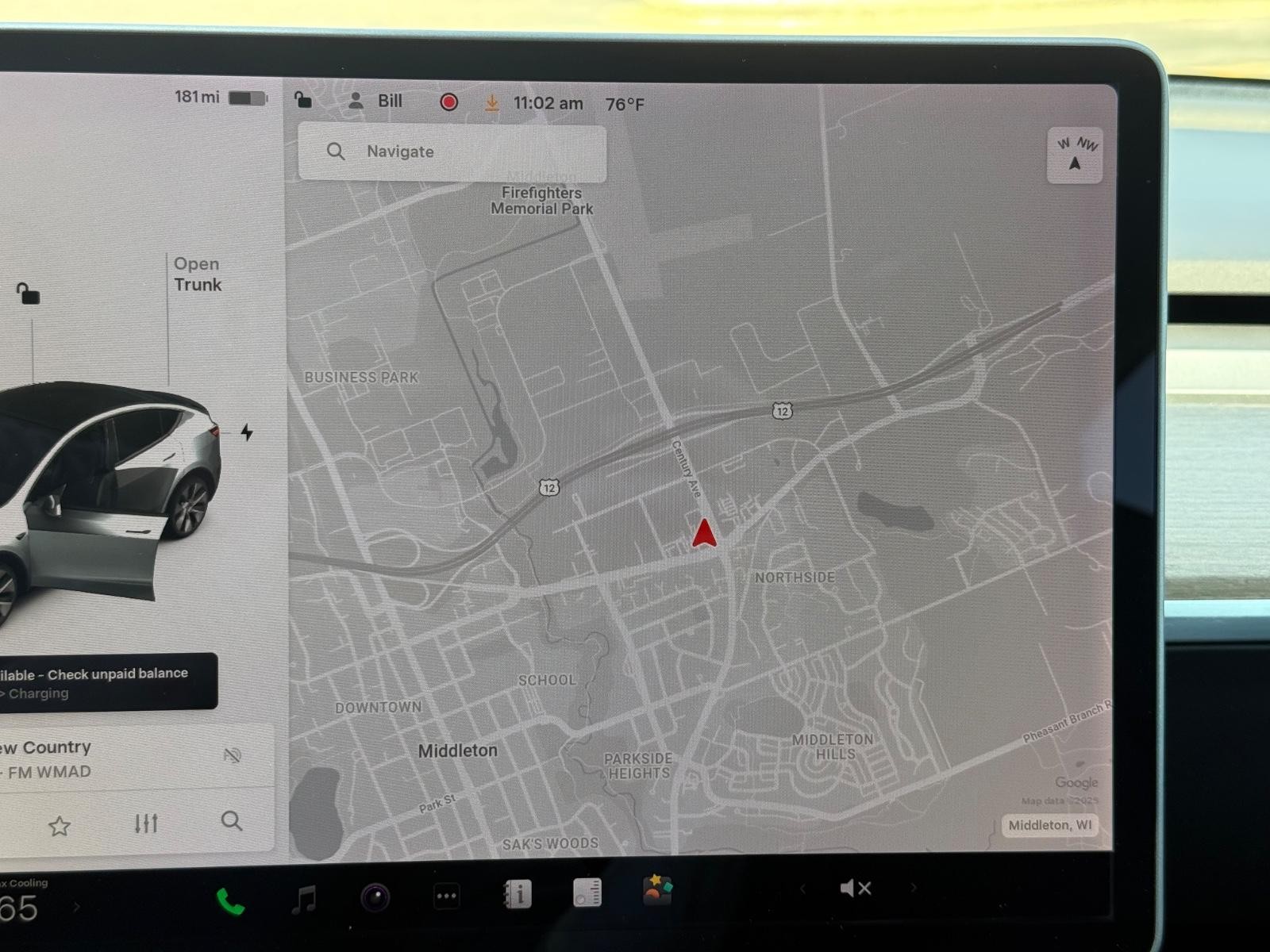Tap the FM WMAD station text

pos(49,772)
